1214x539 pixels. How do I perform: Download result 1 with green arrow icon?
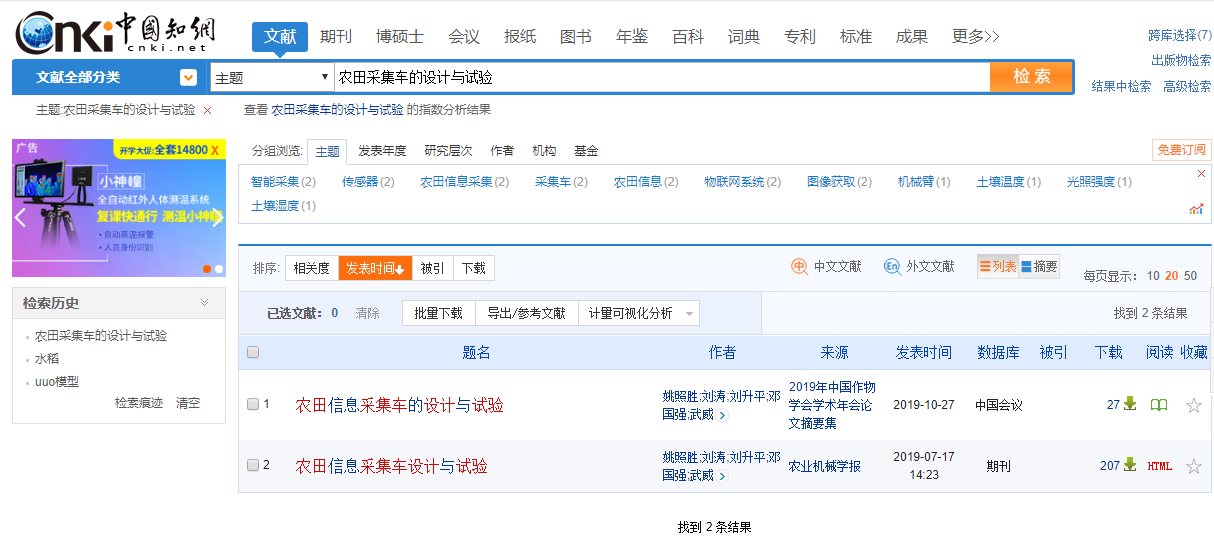[x=1130, y=404]
